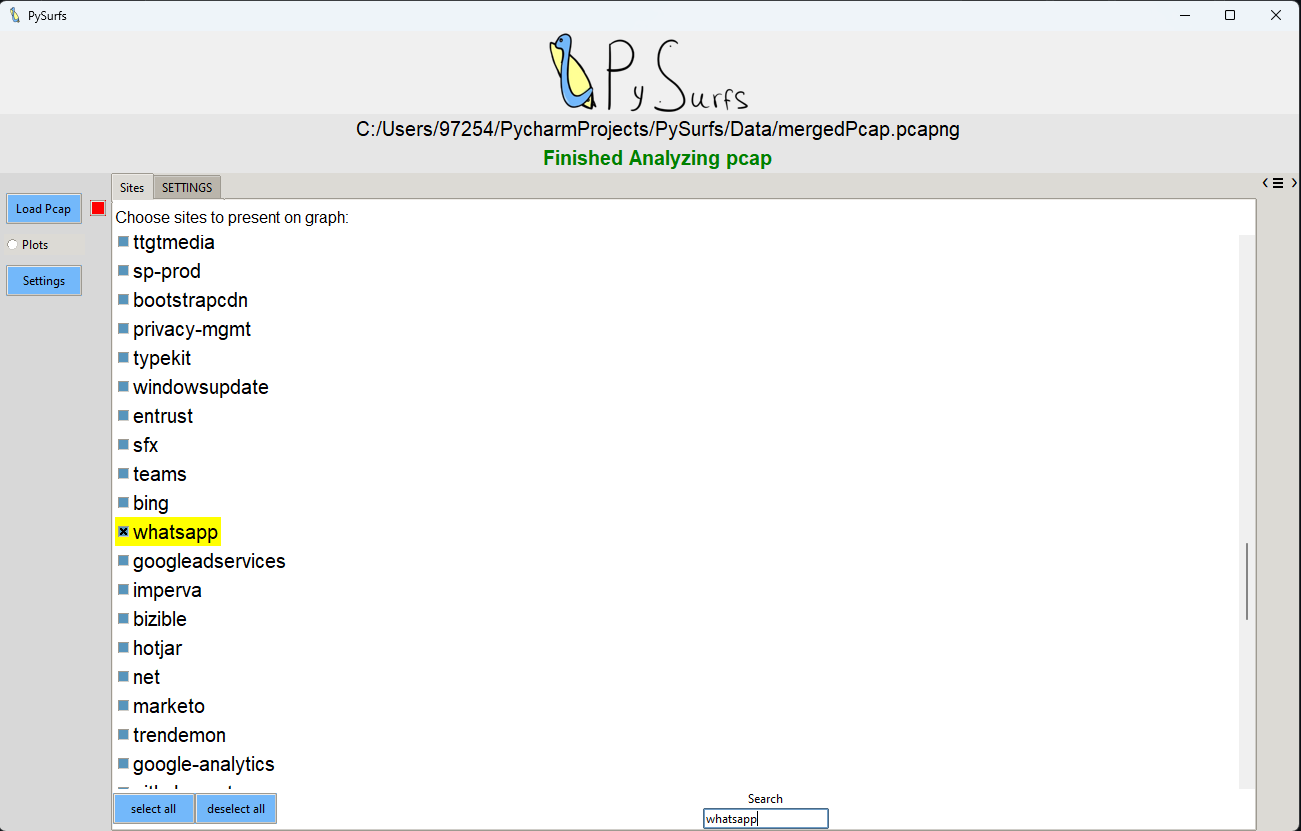Click the Search input field

click(x=765, y=818)
